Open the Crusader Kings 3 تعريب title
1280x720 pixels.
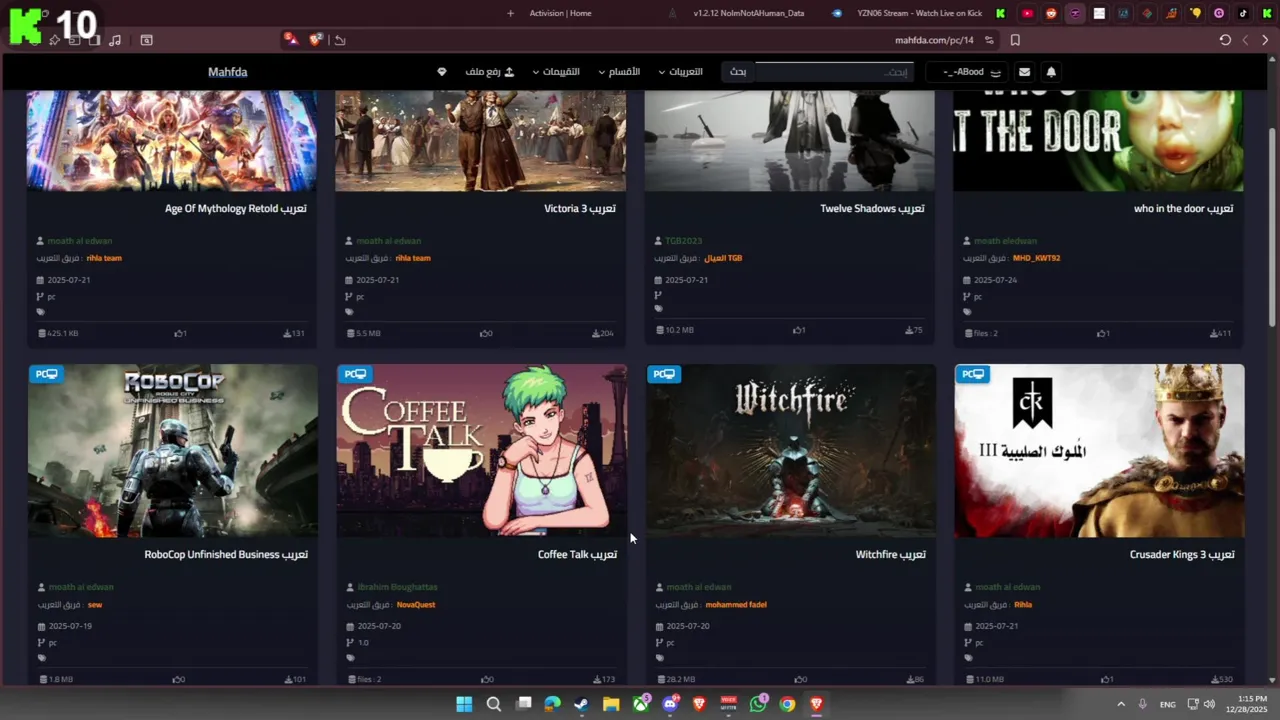[x=1182, y=555]
